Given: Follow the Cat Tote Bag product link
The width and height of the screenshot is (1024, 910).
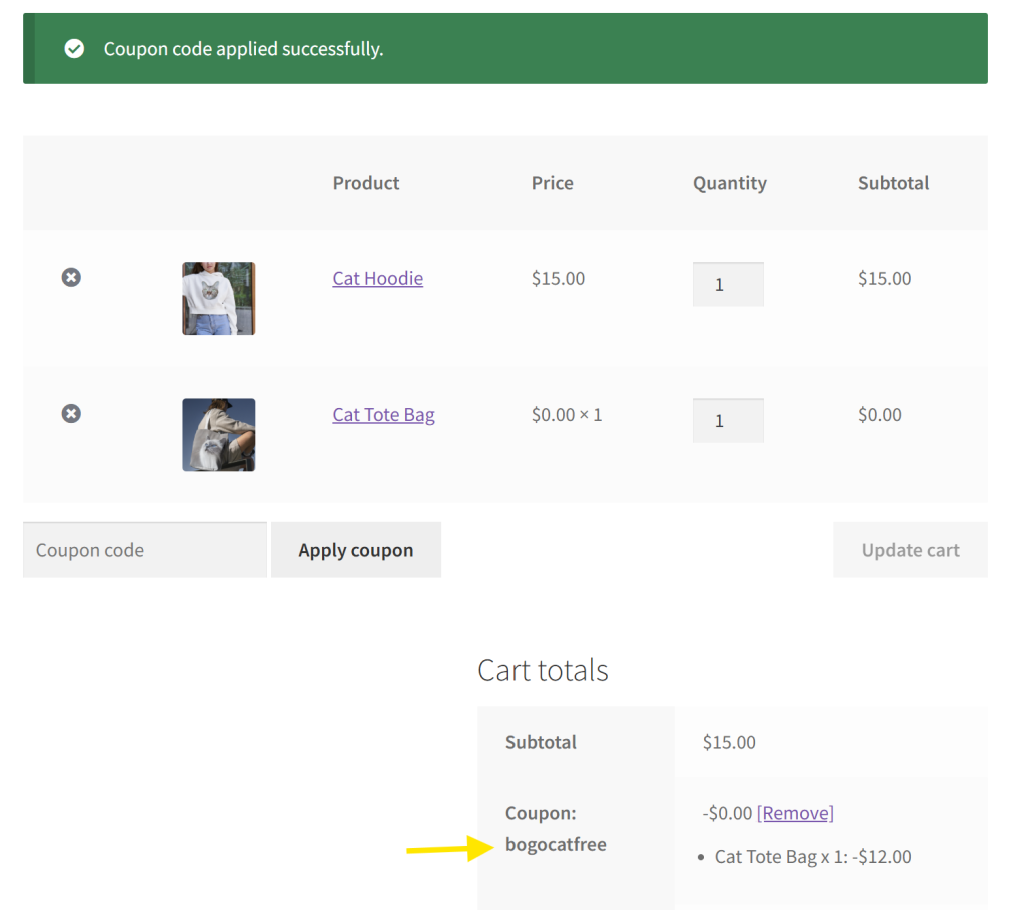Looking at the screenshot, I should pyautogui.click(x=383, y=414).
